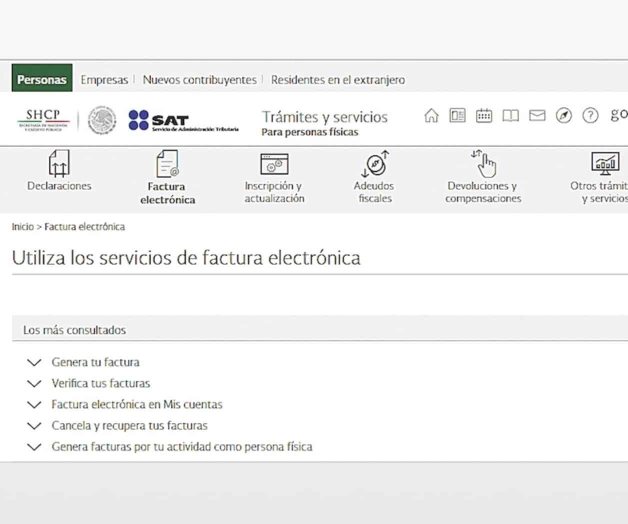Click the Factura electrónica document icon
The width and height of the screenshot is (628, 524).
[x=167, y=163]
